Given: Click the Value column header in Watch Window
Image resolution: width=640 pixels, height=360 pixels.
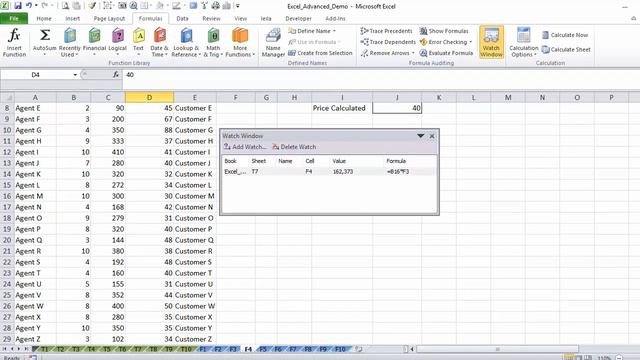Looking at the screenshot, I should point(339,161).
